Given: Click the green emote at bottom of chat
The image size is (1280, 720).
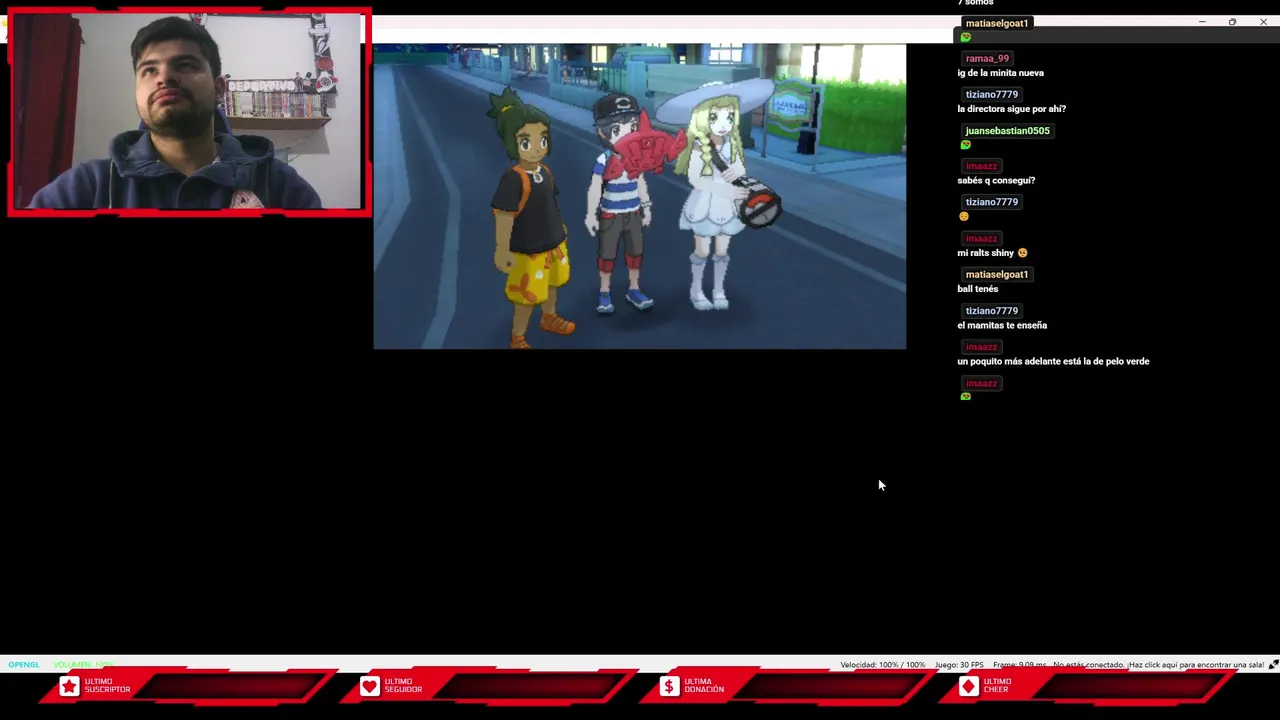Looking at the screenshot, I should [x=965, y=397].
